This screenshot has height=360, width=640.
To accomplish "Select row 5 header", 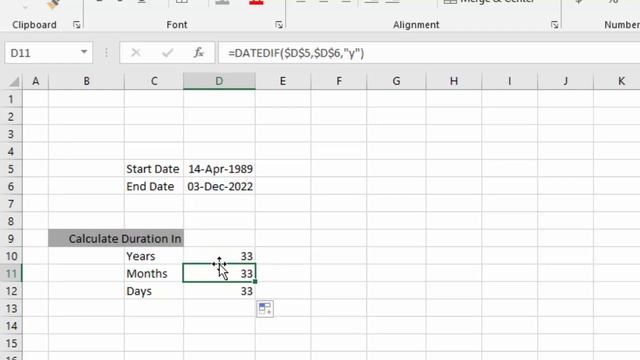I will 11,169.
